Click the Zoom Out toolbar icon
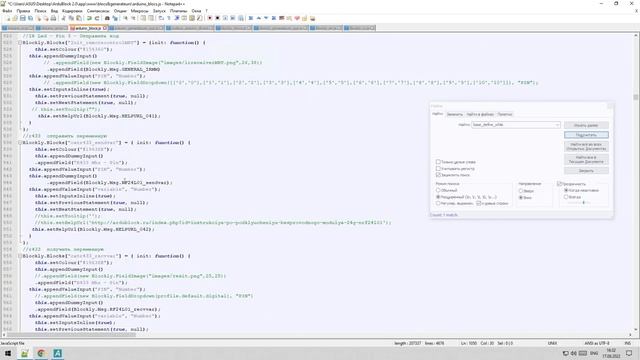640x360 pixels. click(x=133, y=18)
